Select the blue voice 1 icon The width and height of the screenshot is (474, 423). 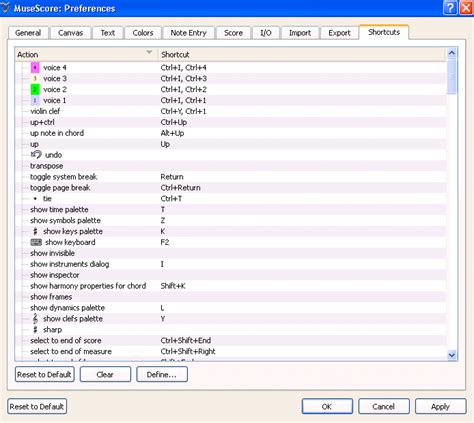click(x=35, y=100)
